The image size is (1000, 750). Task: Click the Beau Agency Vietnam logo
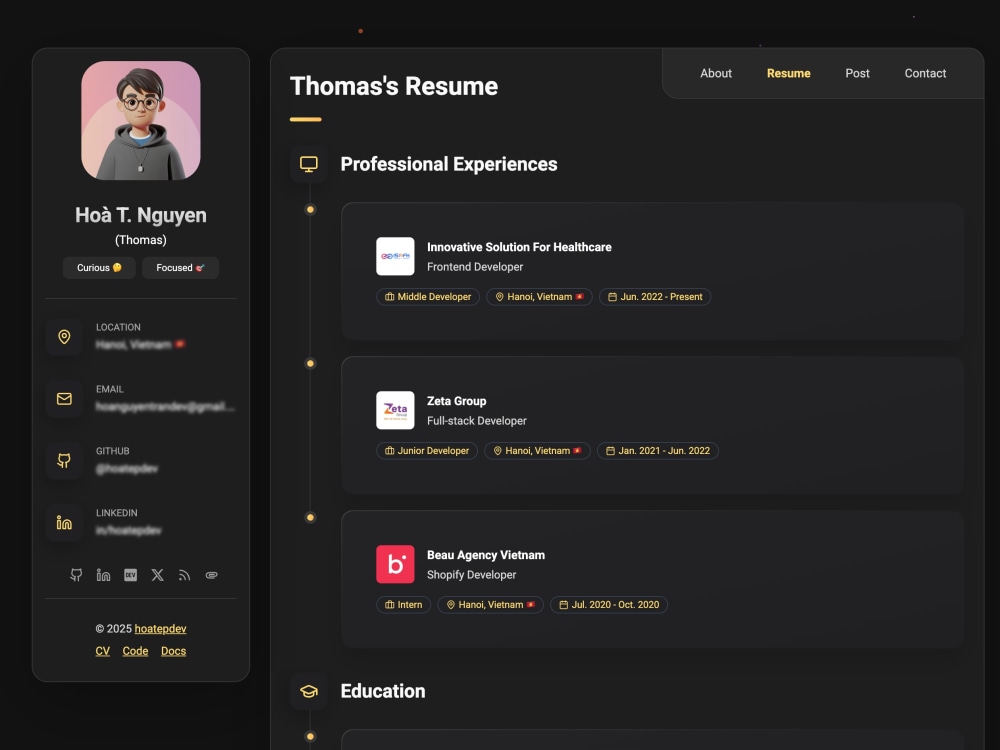pos(395,564)
